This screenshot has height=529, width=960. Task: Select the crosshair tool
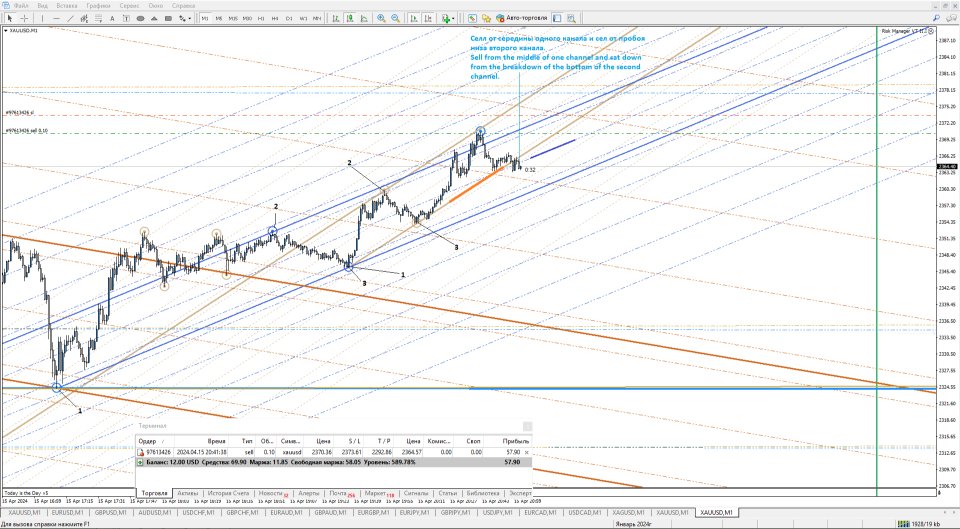24,18
